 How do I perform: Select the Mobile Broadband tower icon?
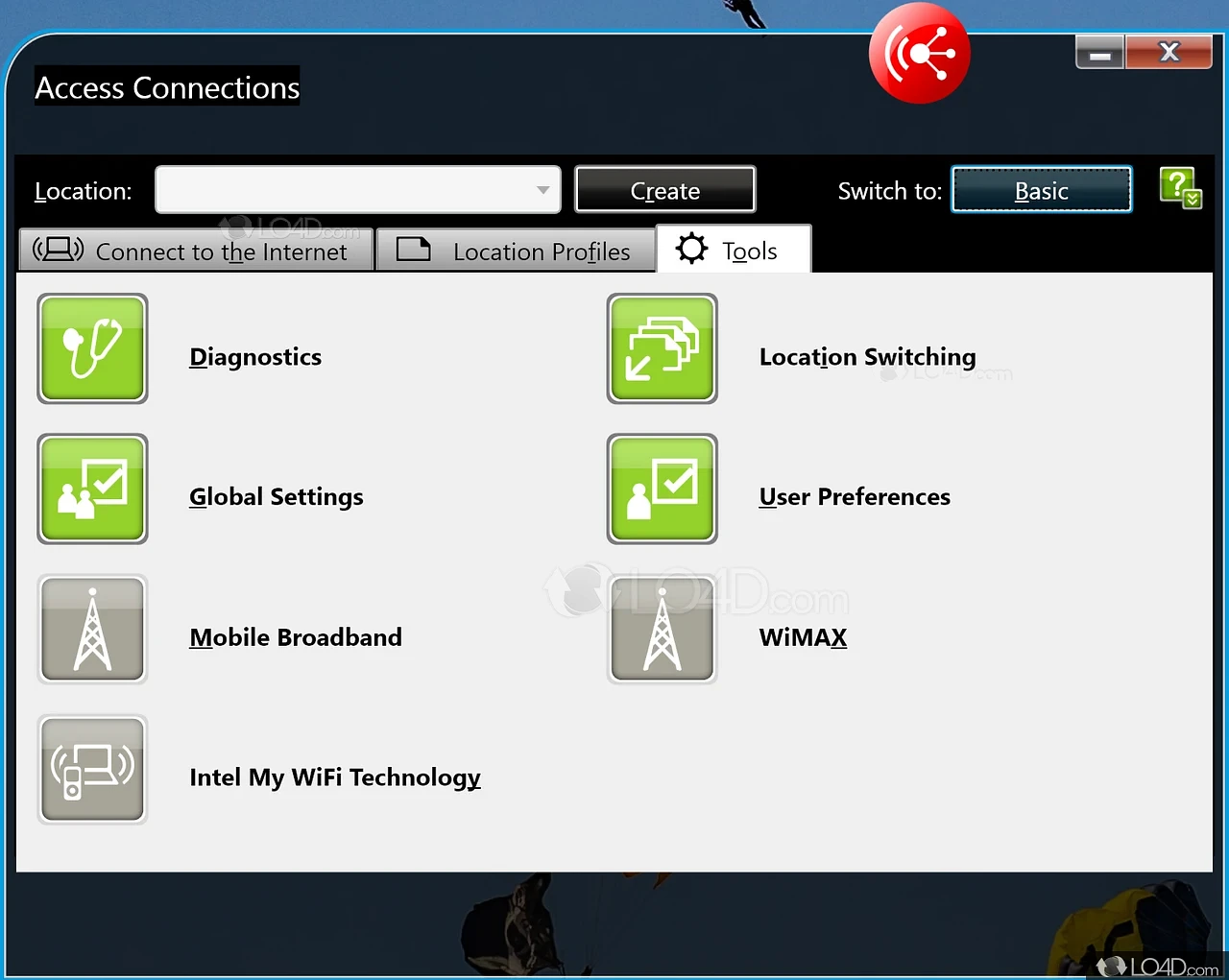92,629
